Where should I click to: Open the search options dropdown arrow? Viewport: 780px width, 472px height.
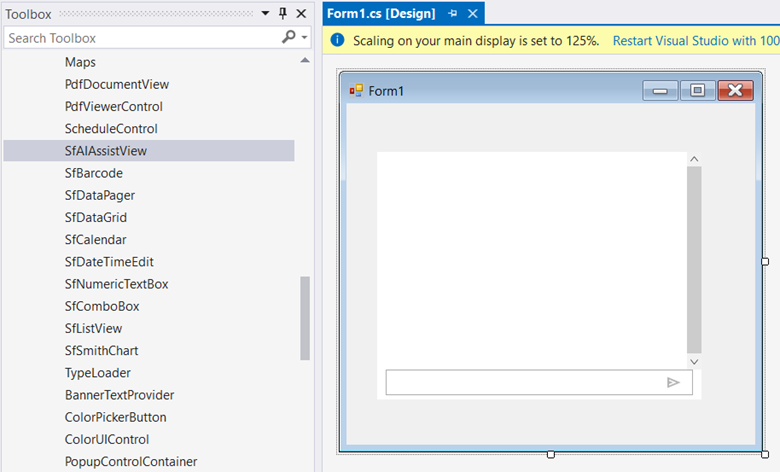point(304,38)
